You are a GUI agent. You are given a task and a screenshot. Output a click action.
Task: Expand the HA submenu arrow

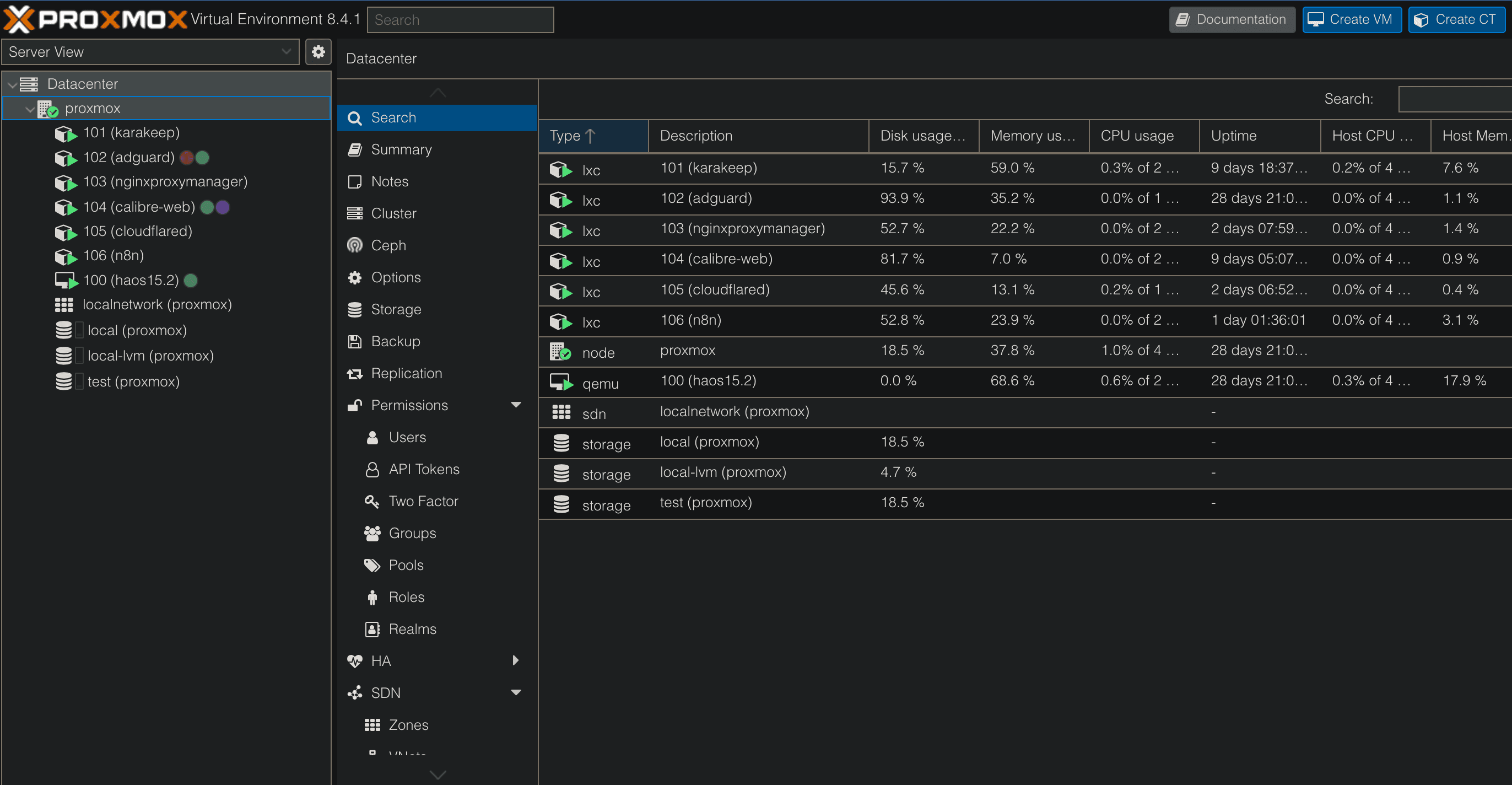coord(516,660)
